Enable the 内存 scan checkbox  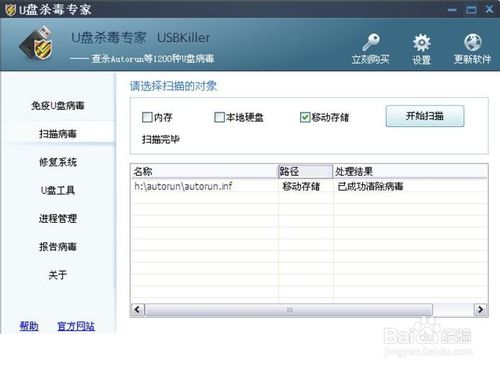tap(147, 117)
